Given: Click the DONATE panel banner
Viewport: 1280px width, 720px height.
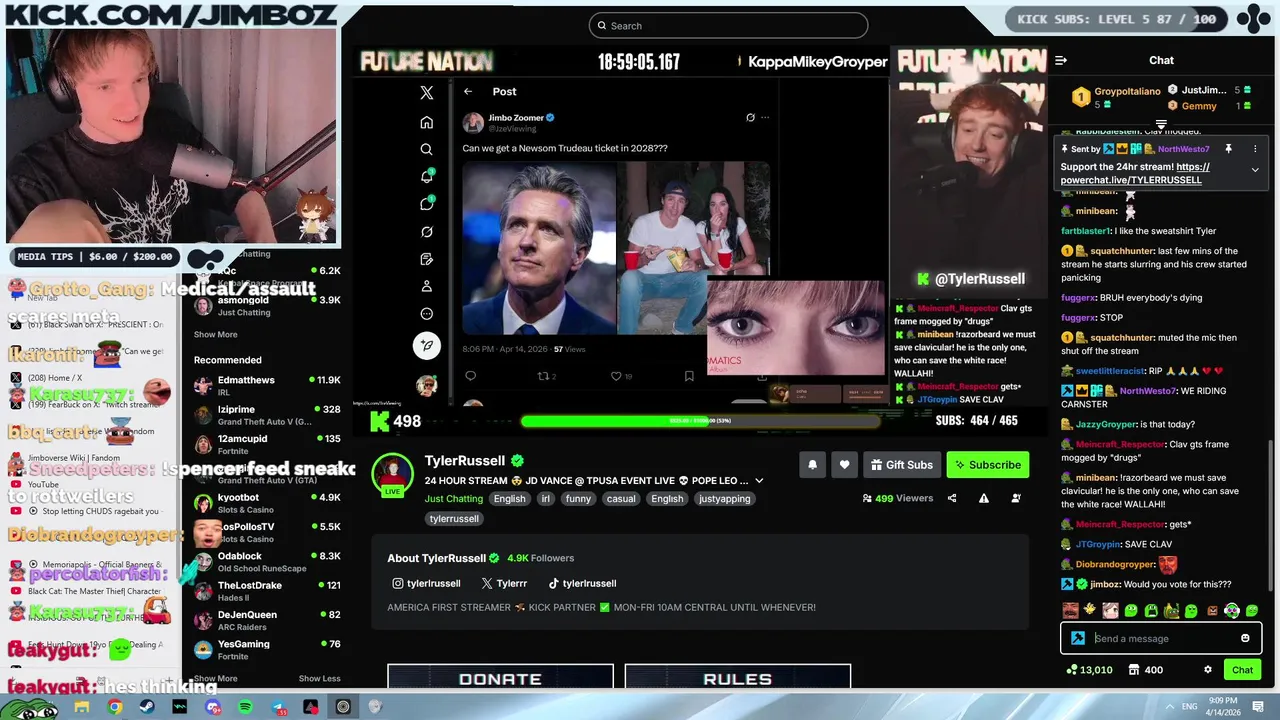Looking at the screenshot, I should tap(500, 677).
